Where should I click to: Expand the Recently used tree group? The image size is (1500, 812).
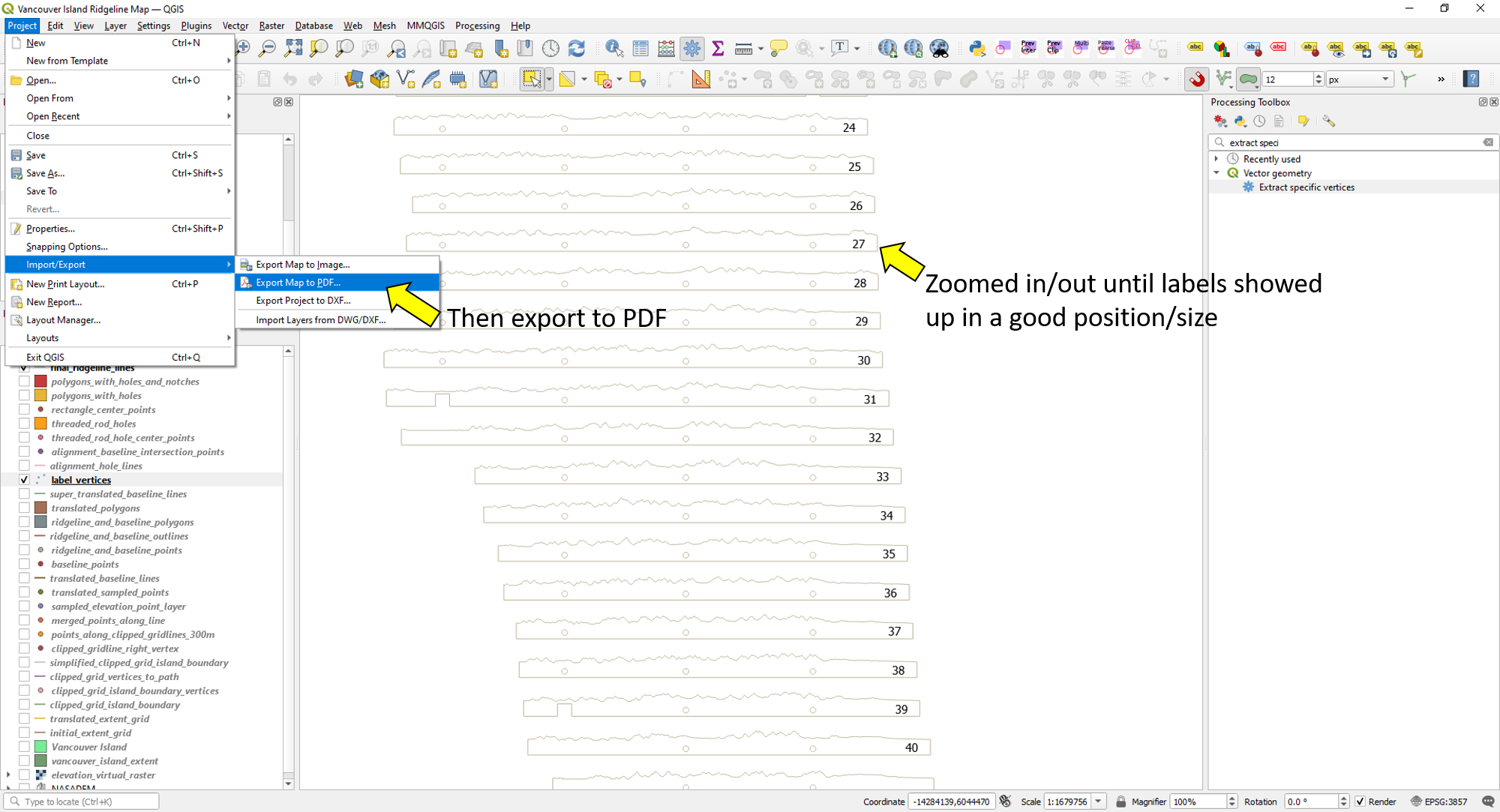1216,159
